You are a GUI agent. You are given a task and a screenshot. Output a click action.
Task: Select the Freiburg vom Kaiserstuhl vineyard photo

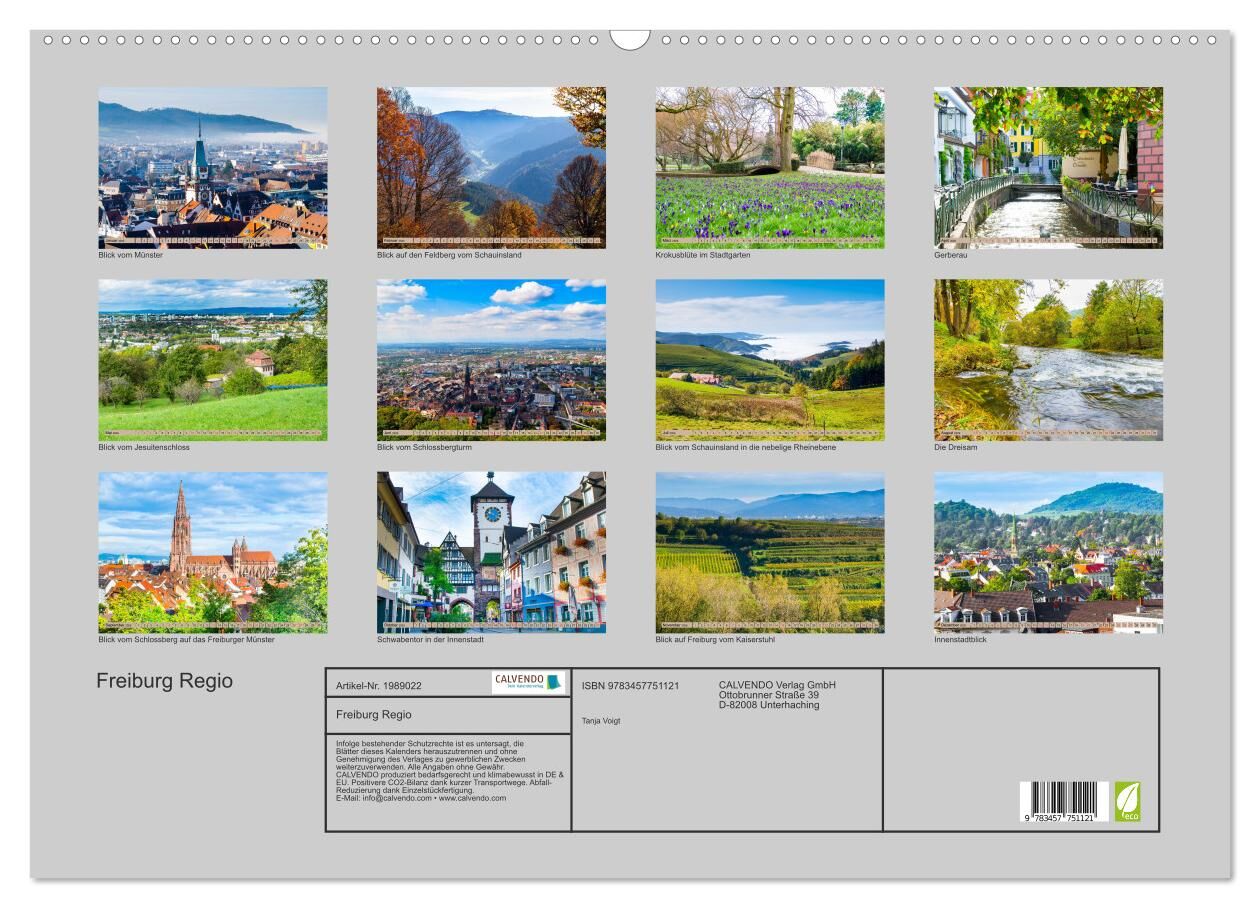coord(770,552)
